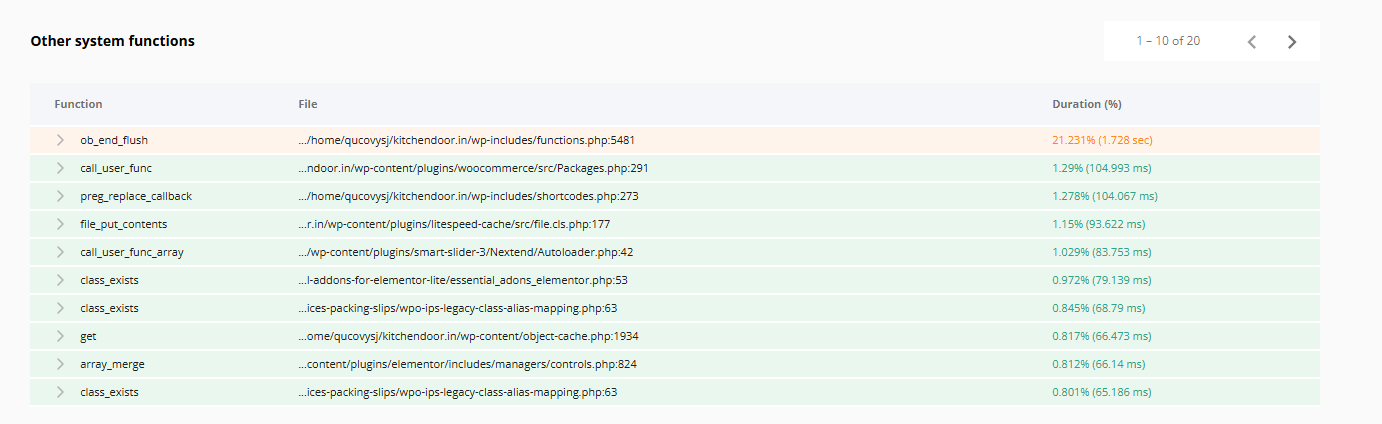Expand the file_put_contents row chevron

(60, 224)
